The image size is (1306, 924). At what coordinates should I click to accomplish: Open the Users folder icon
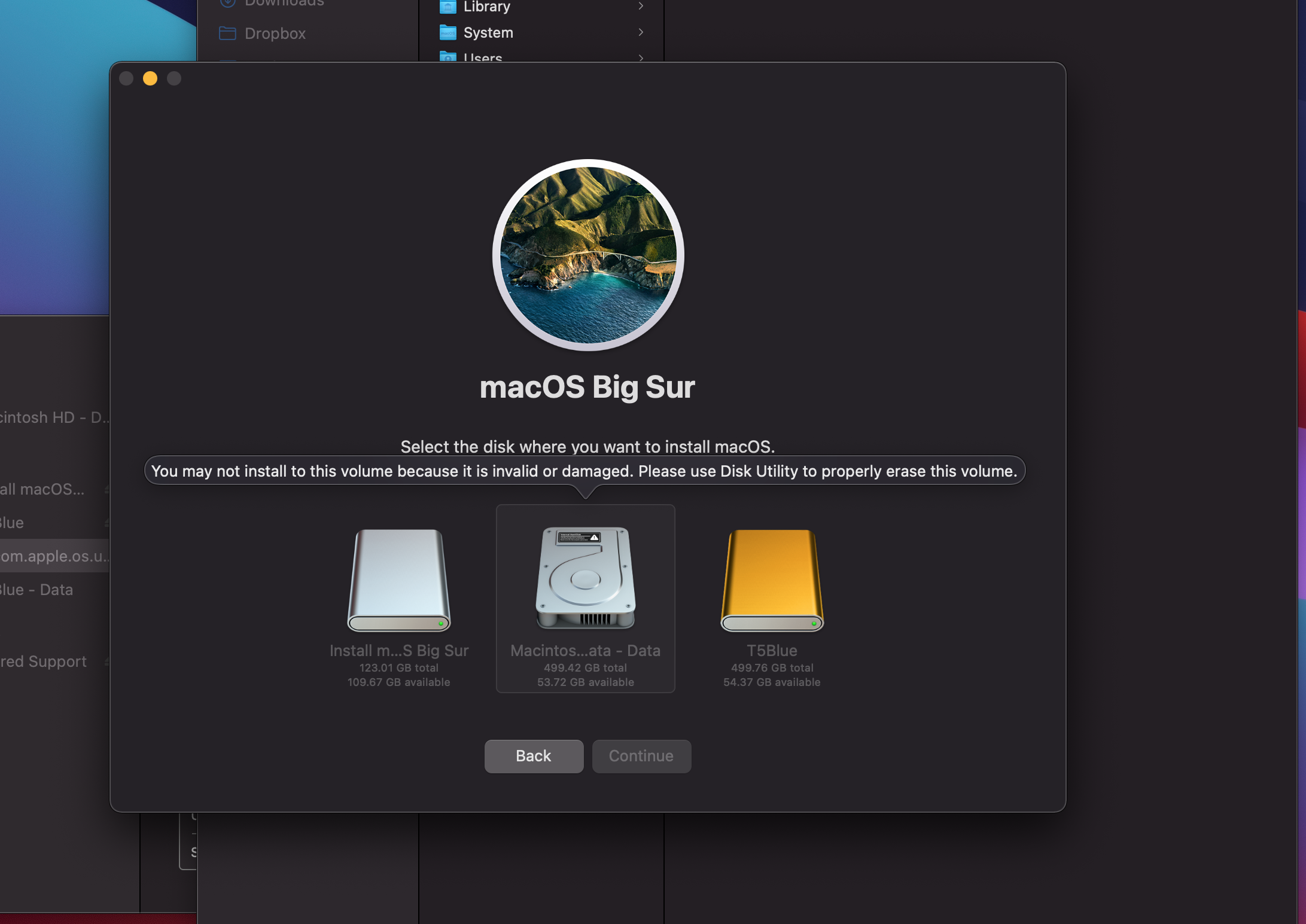[x=448, y=57]
